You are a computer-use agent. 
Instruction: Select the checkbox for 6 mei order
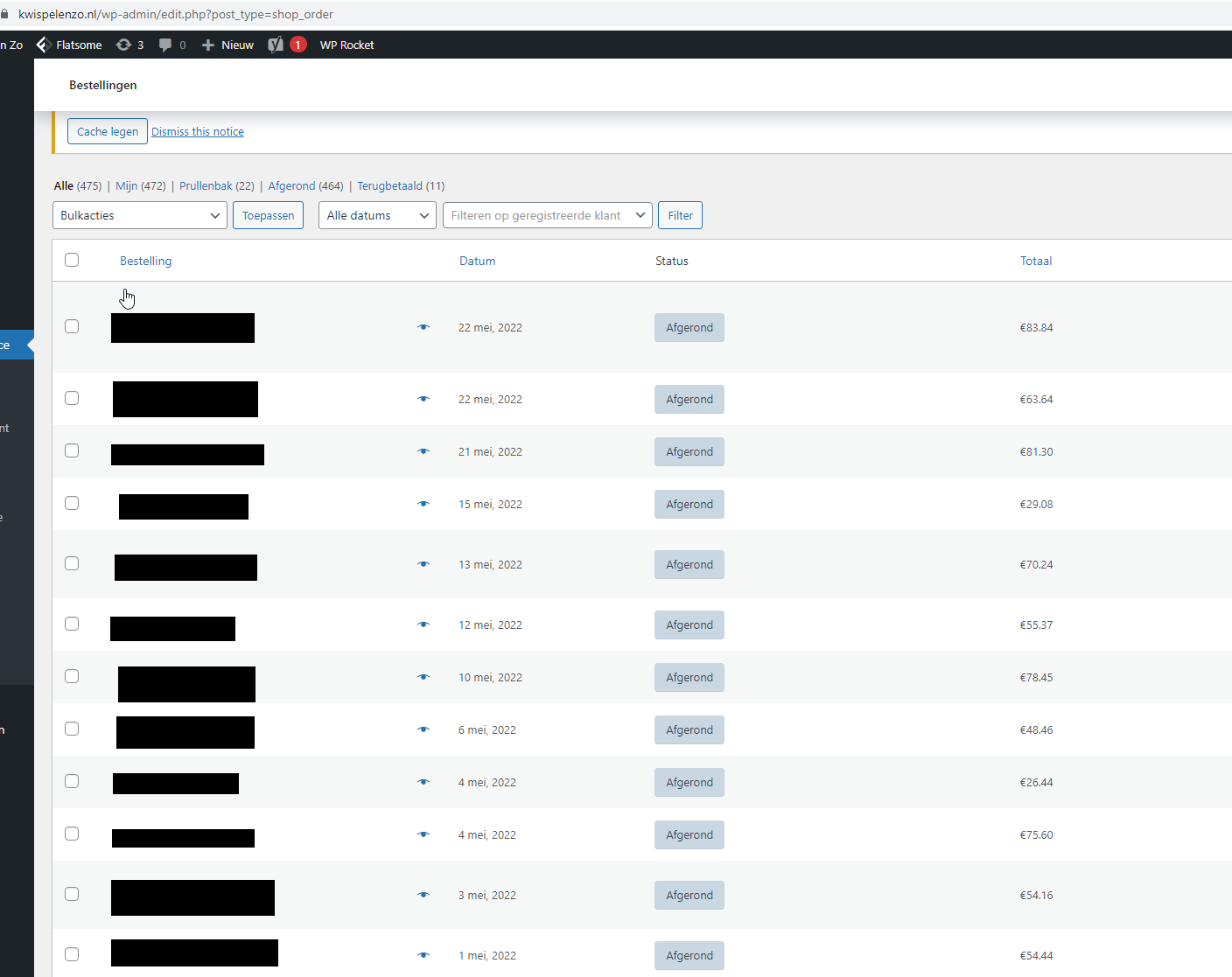click(72, 729)
